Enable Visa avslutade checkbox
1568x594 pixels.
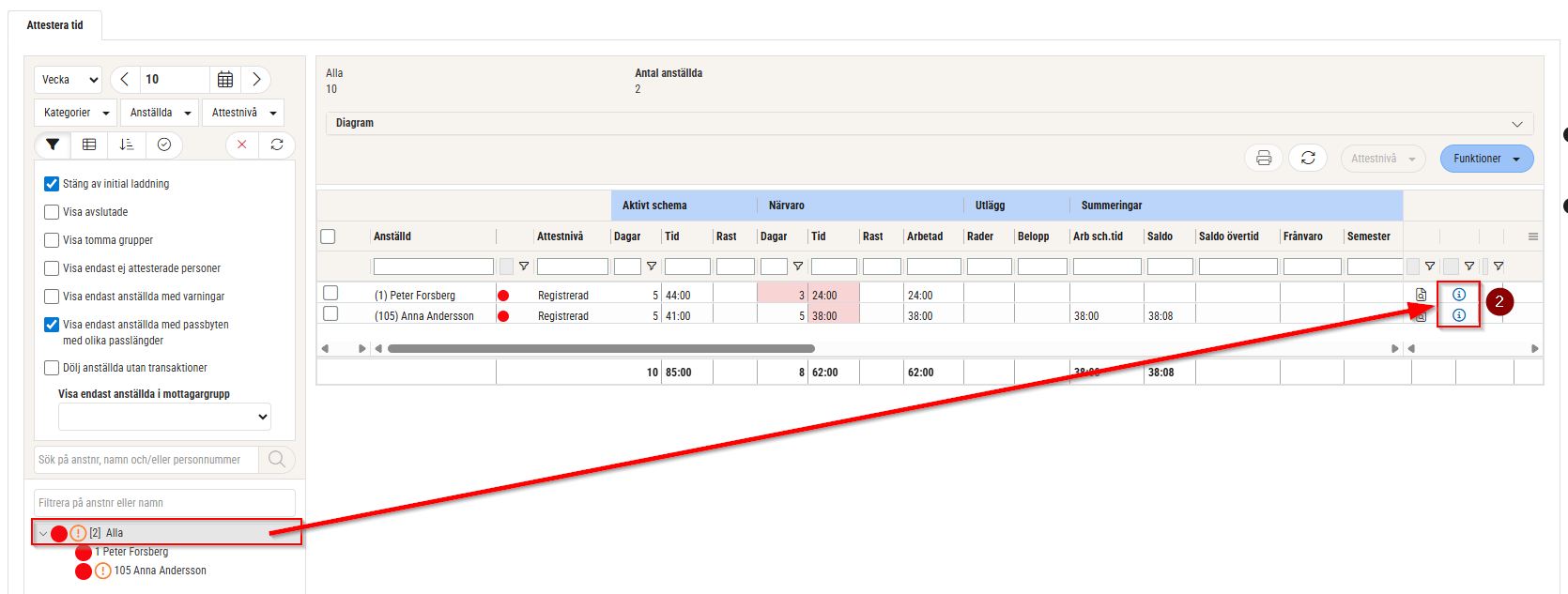tap(53, 212)
